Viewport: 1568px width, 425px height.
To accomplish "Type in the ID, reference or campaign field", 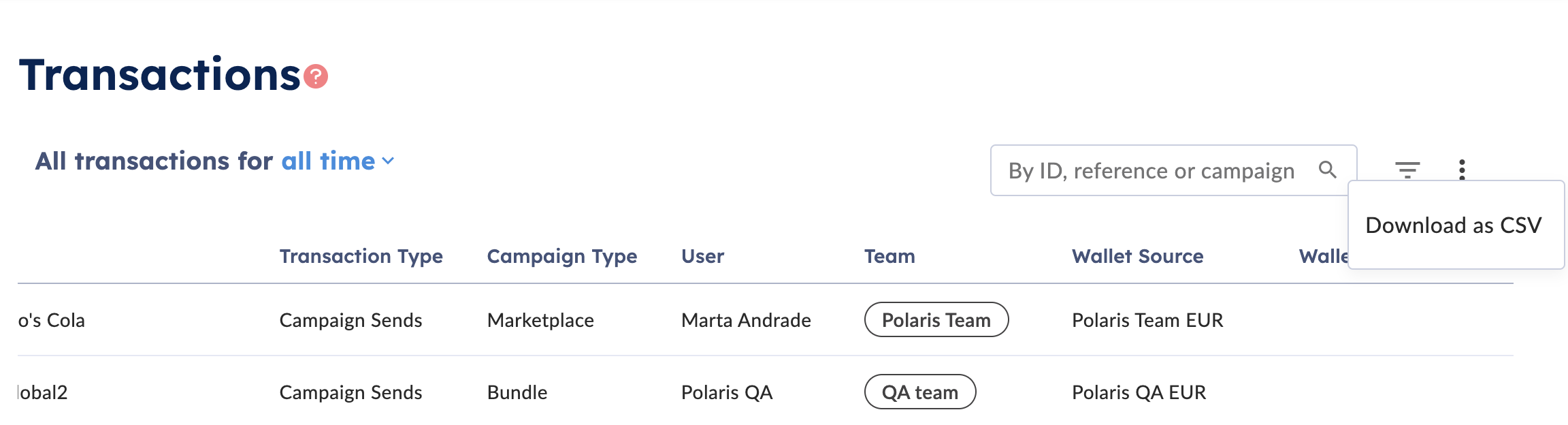I will pos(1151,170).
